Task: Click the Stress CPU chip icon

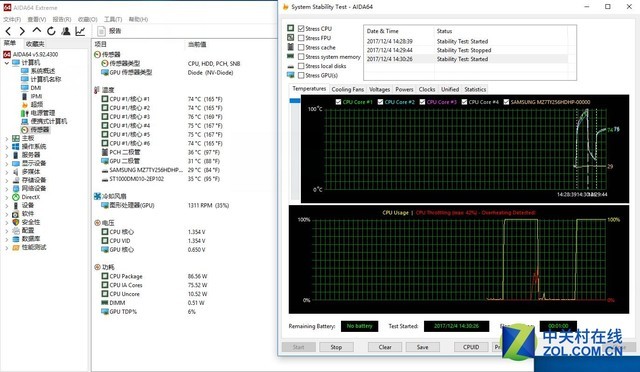Action: click(x=290, y=28)
